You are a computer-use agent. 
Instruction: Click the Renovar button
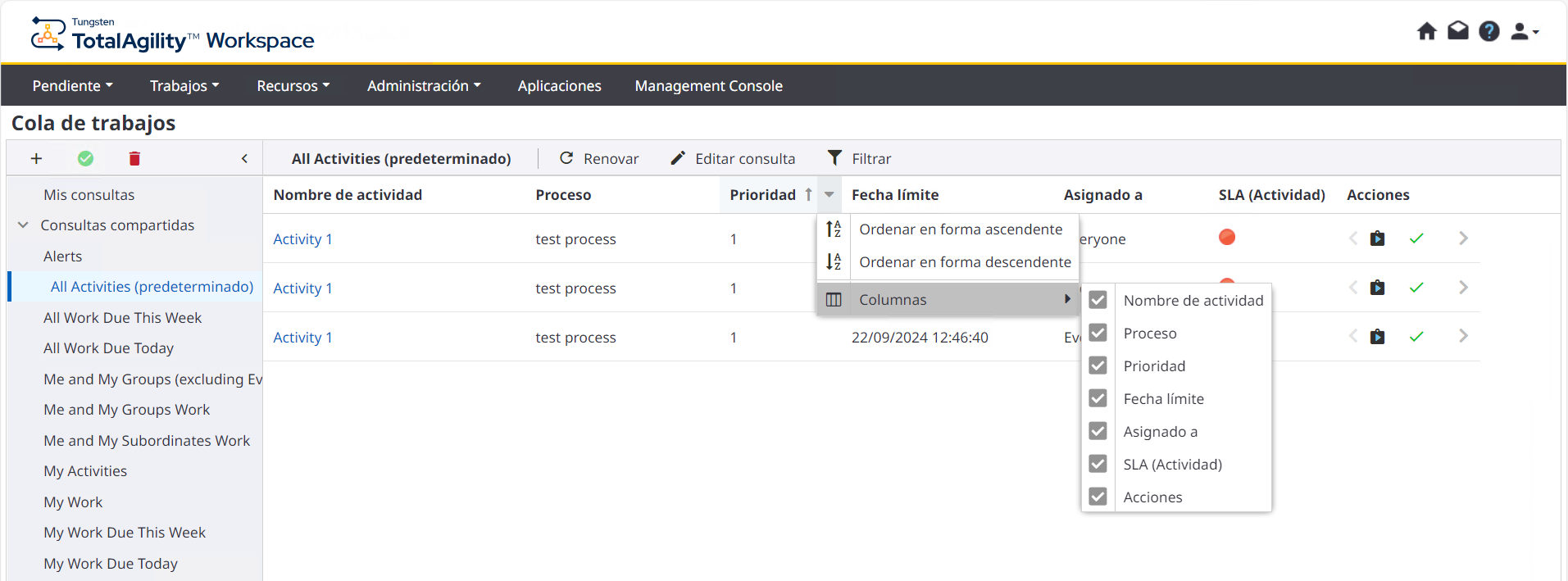(599, 159)
